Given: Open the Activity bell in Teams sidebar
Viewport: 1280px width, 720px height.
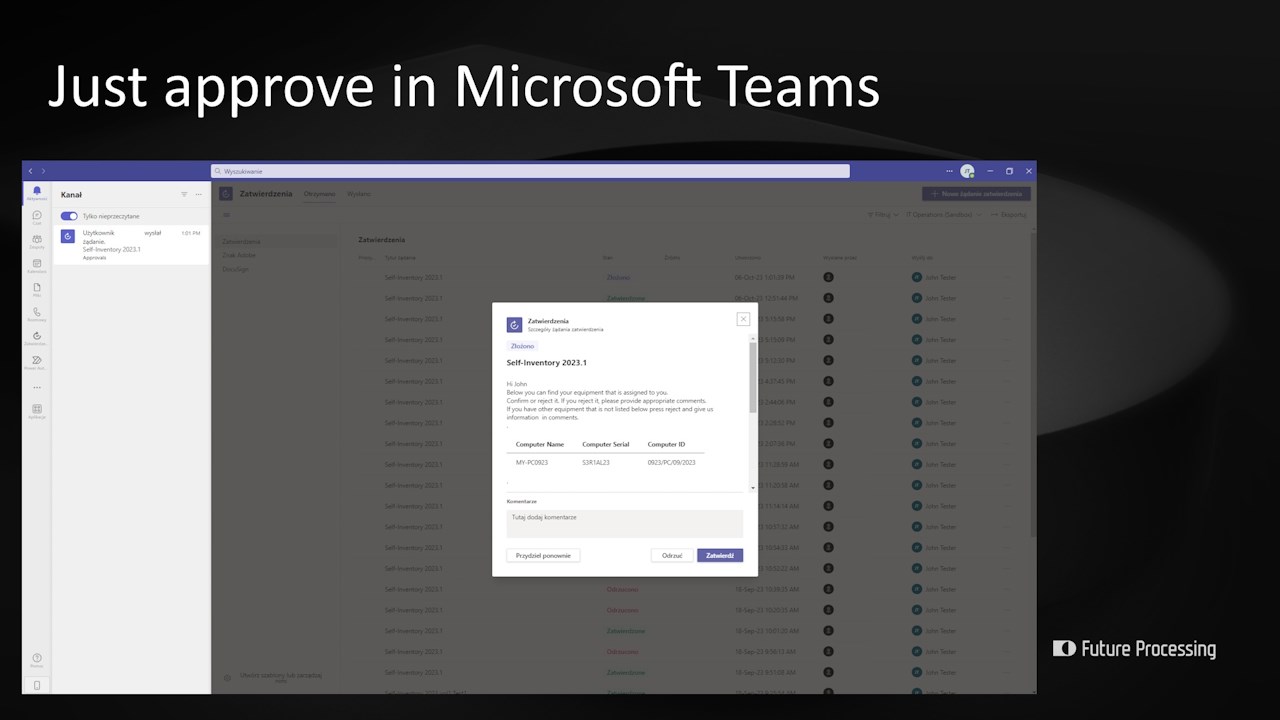Looking at the screenshot, I should [x=37, y=192].
